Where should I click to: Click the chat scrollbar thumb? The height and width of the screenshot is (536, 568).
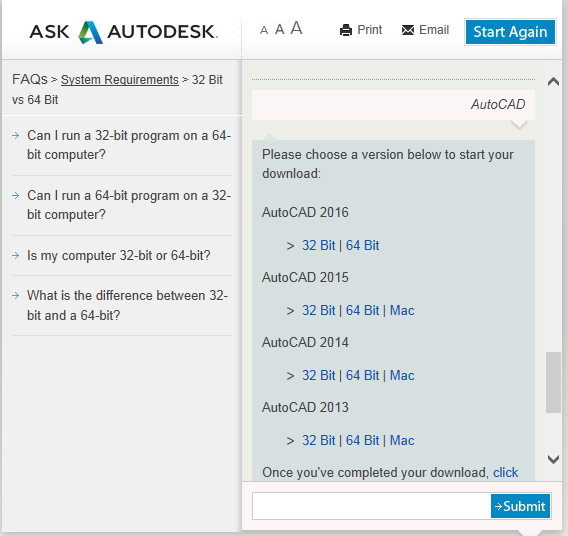coord(553,382)
